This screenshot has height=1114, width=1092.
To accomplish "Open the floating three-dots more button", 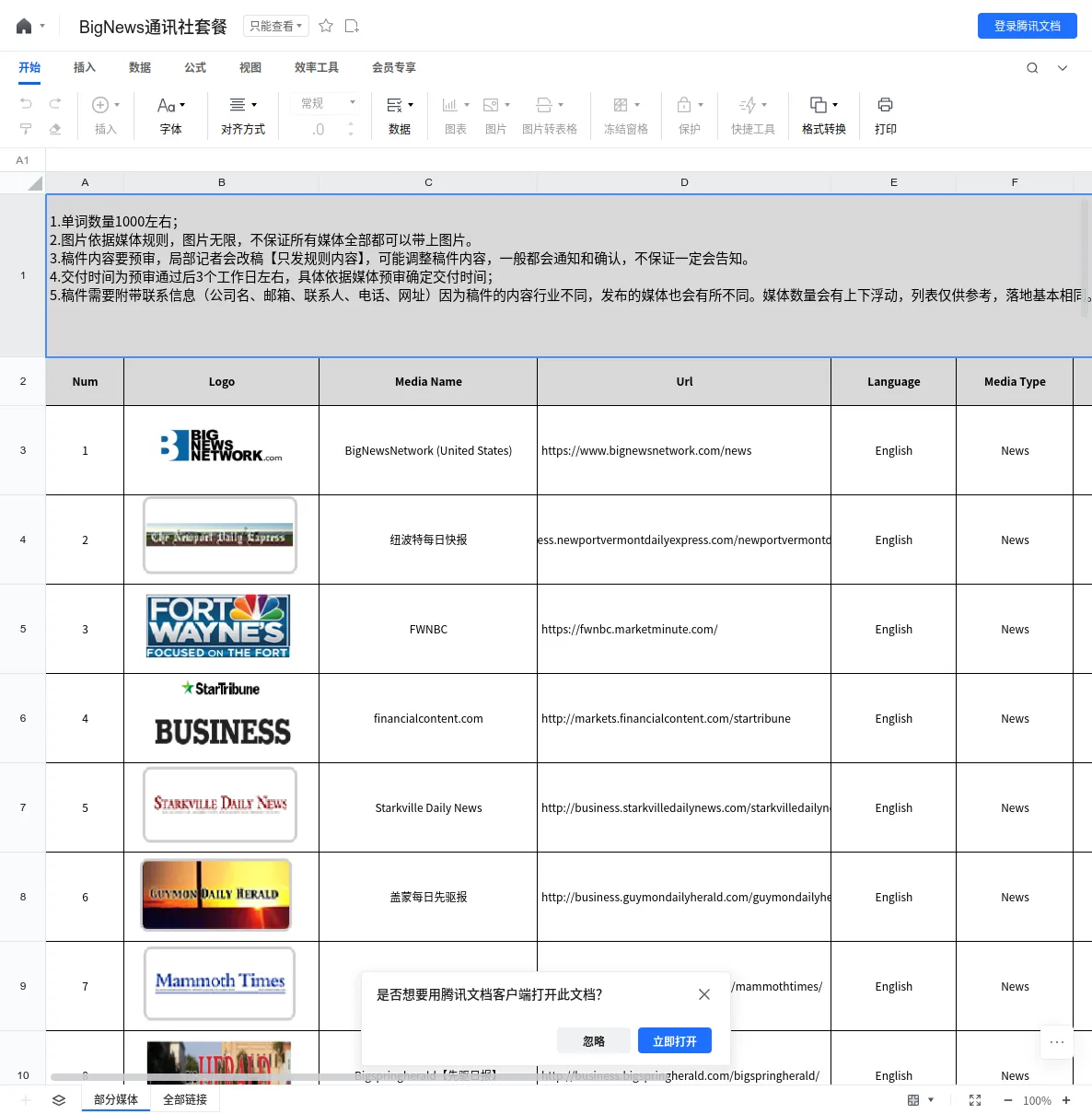I will pyautogui.click(x=1057, y=1042).
